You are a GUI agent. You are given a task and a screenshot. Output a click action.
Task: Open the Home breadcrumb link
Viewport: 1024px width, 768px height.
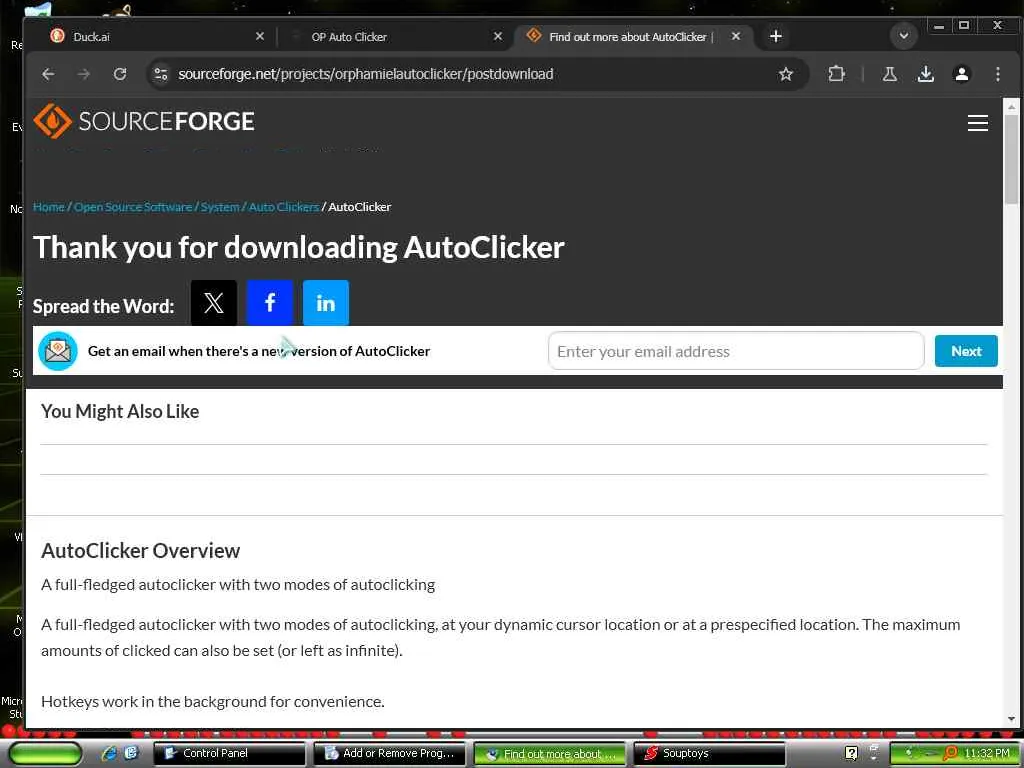[x=48, y=207]
